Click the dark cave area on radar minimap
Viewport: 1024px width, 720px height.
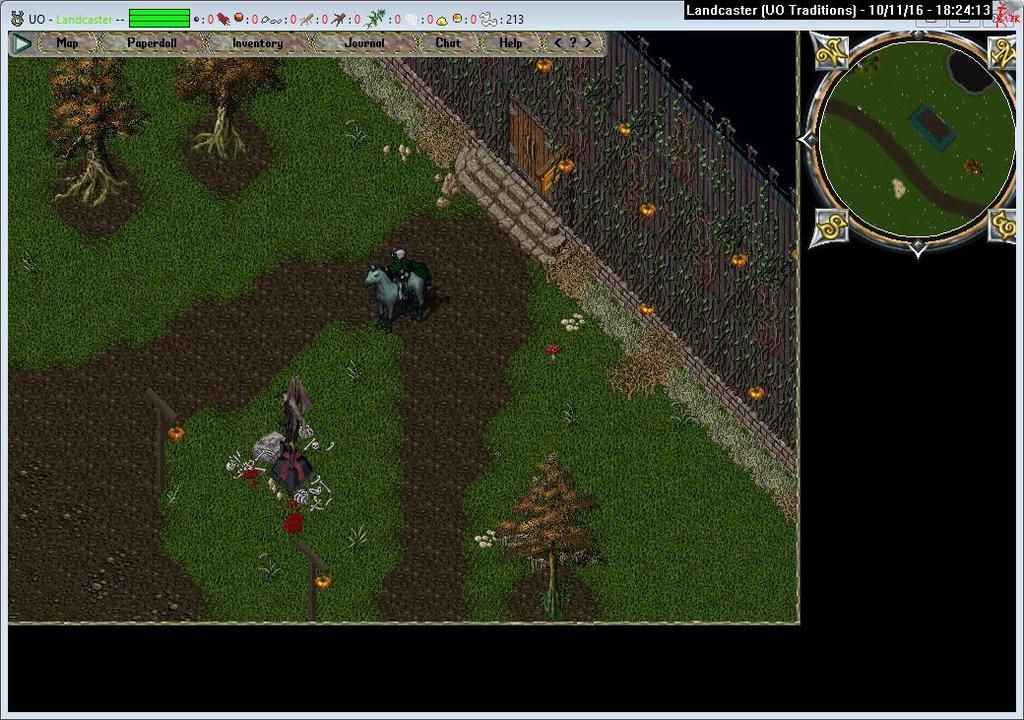[x=969, y=70]
